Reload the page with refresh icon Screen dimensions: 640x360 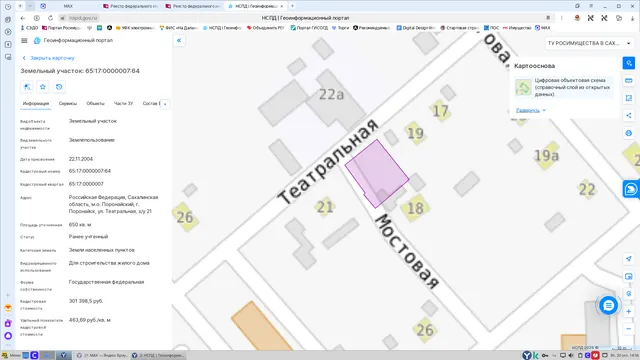(x=50, y=18)
